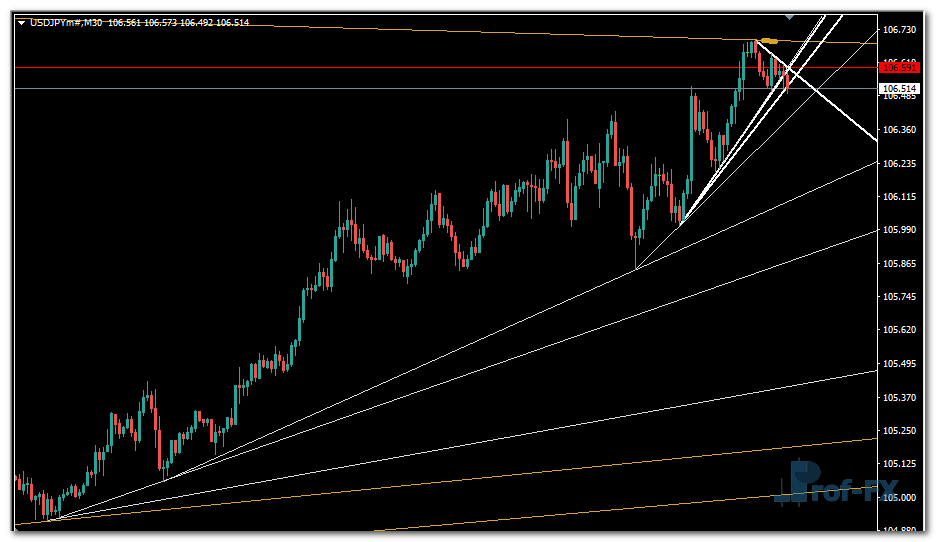Click the 106.730 price axis label
936x542 pixels.
[900, 30]
